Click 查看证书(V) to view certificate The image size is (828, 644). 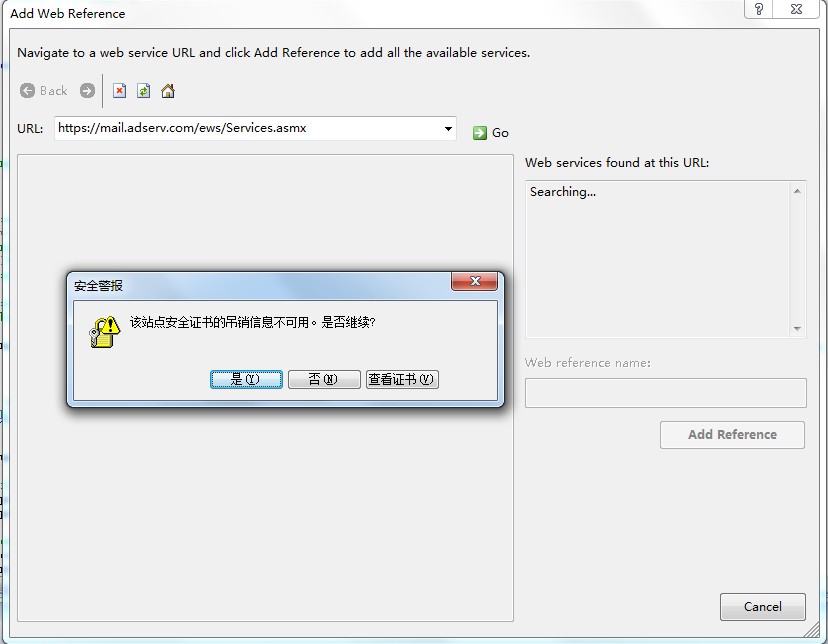point(402,379)
